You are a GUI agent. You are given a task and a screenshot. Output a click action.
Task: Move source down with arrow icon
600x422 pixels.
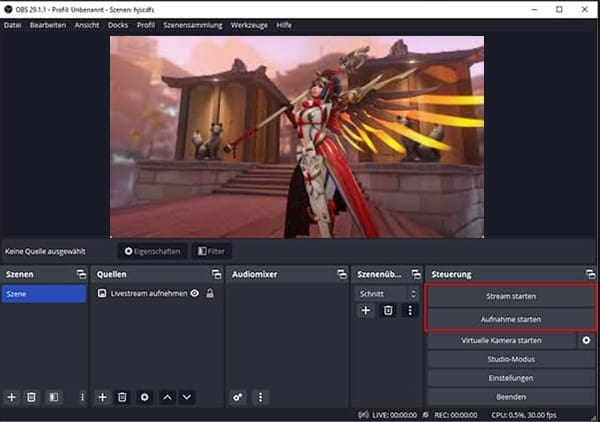(x=187, y=397)
